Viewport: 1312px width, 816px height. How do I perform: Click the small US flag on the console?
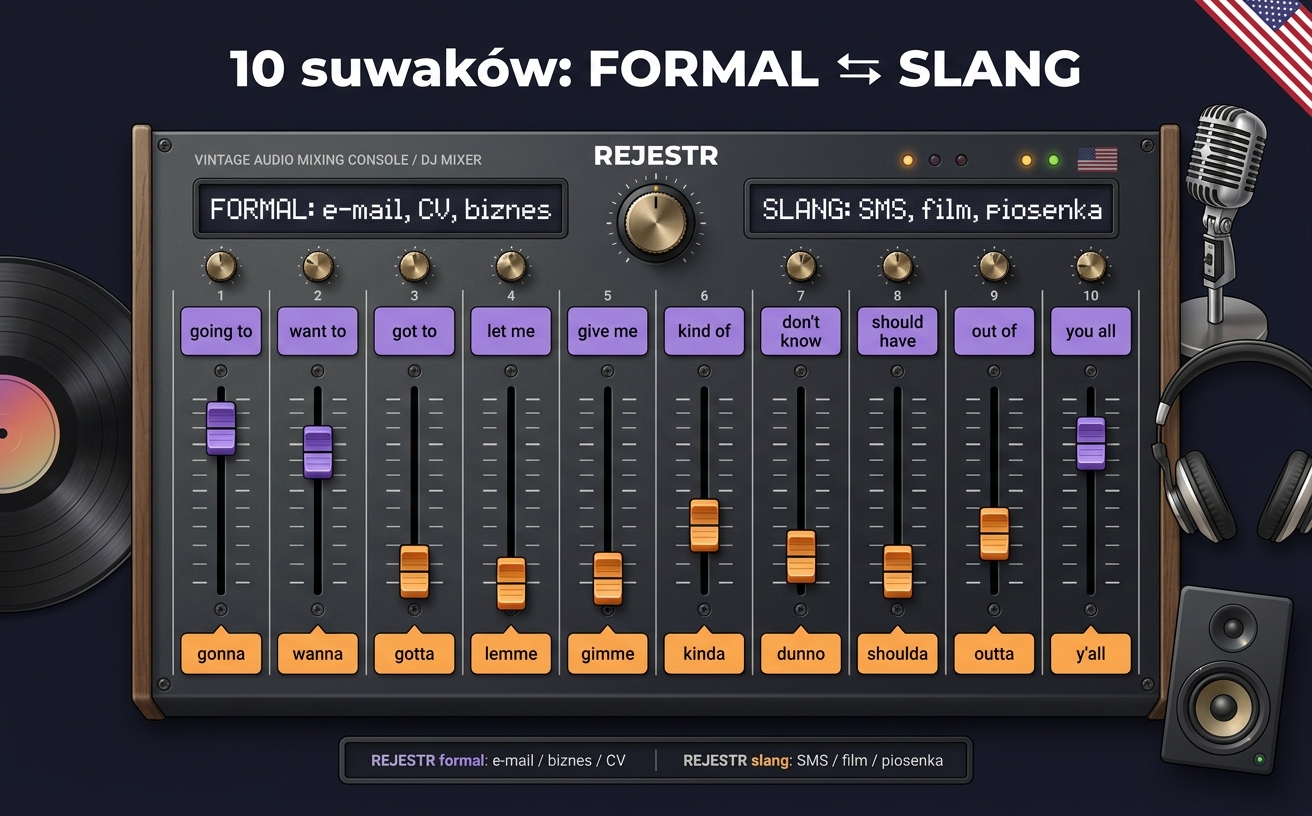[x=1097, y=160]
